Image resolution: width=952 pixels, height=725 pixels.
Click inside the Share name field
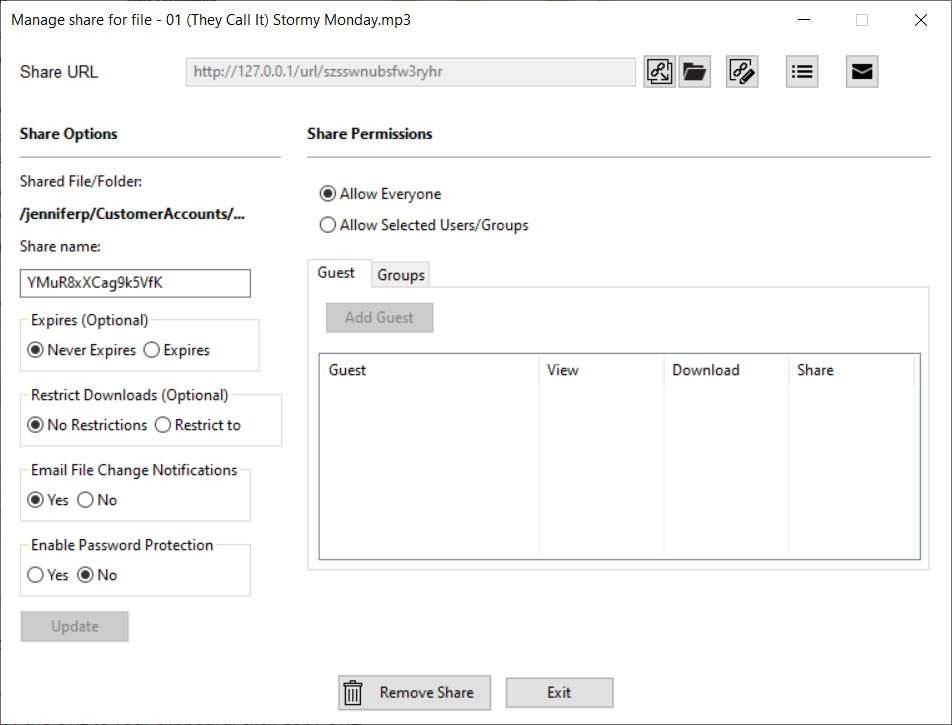[x=135, y=283]
